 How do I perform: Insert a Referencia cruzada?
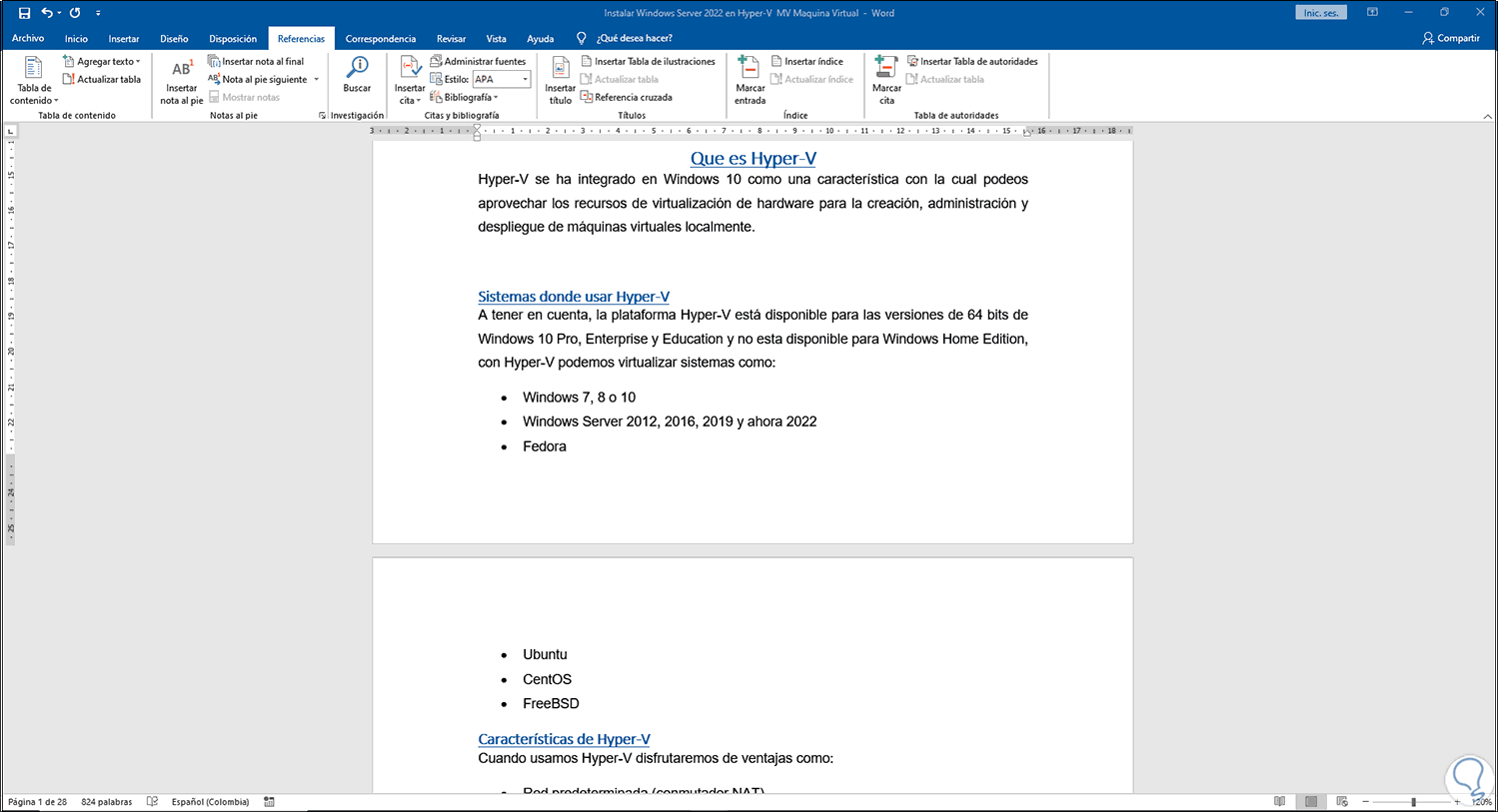tap(627, 97)
